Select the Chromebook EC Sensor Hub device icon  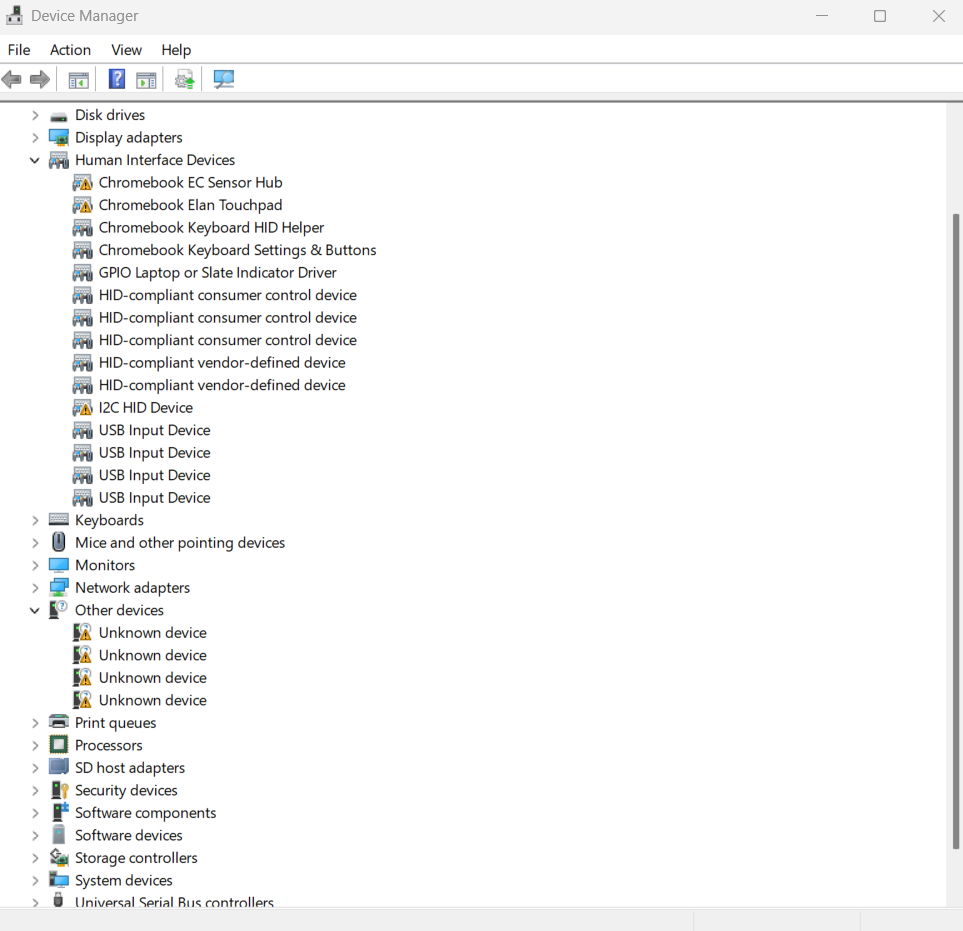83,183
